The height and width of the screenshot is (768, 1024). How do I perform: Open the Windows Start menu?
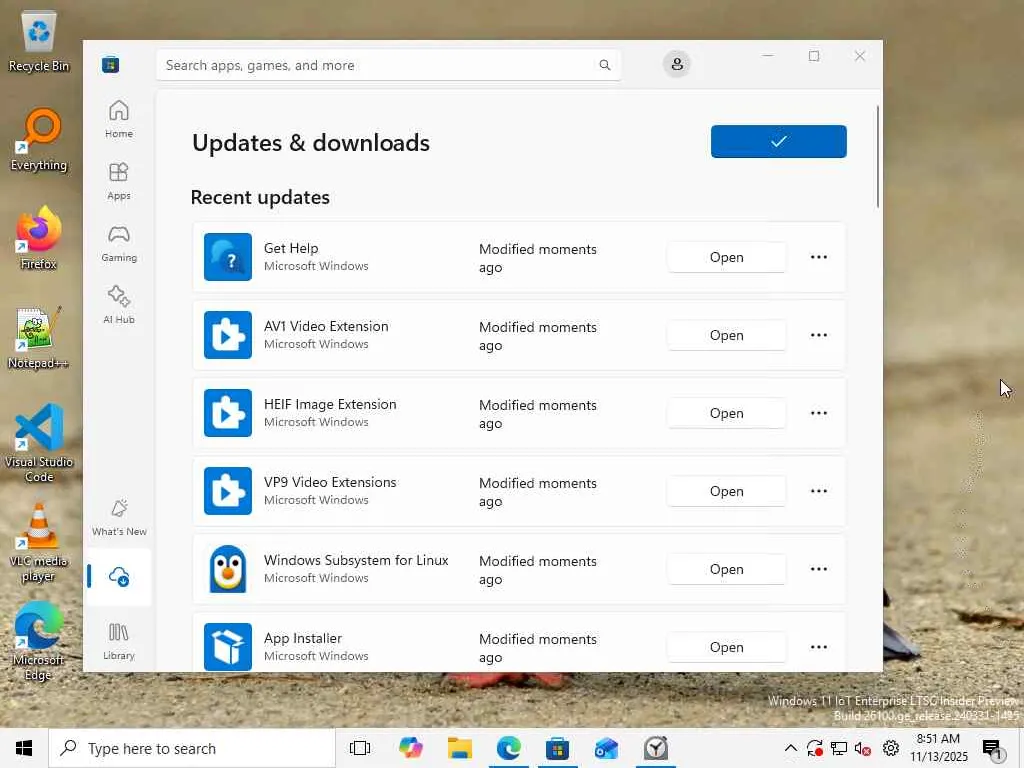click(x=24, y=748)
